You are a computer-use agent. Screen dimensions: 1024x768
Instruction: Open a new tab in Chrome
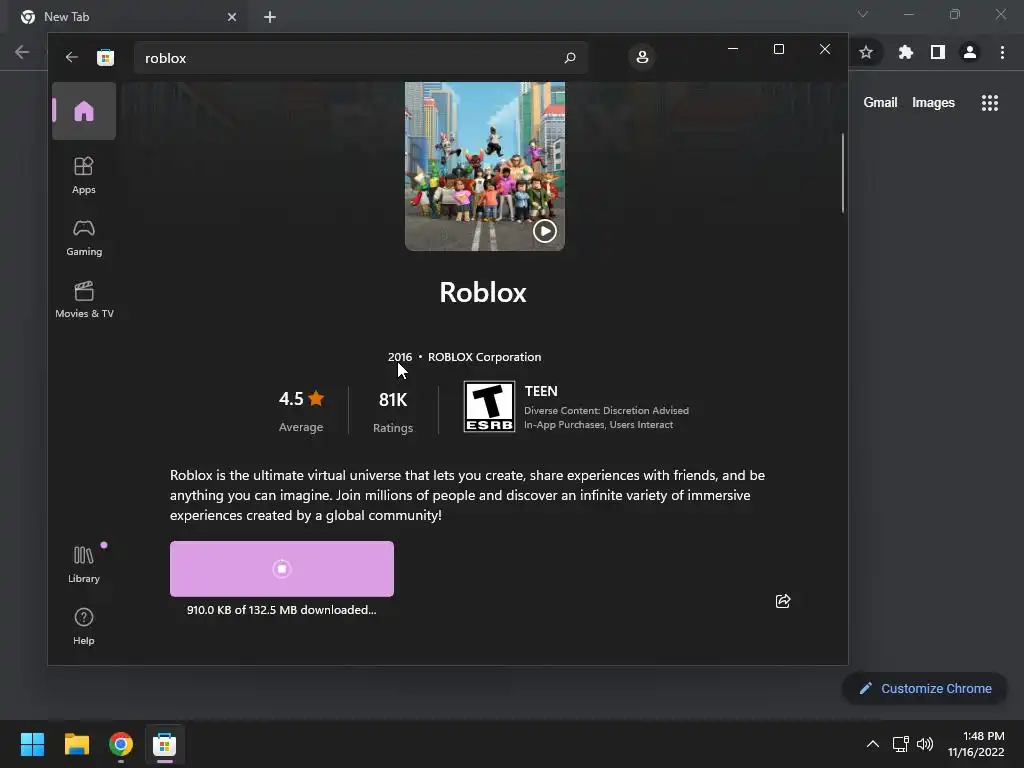click(270, 17)
